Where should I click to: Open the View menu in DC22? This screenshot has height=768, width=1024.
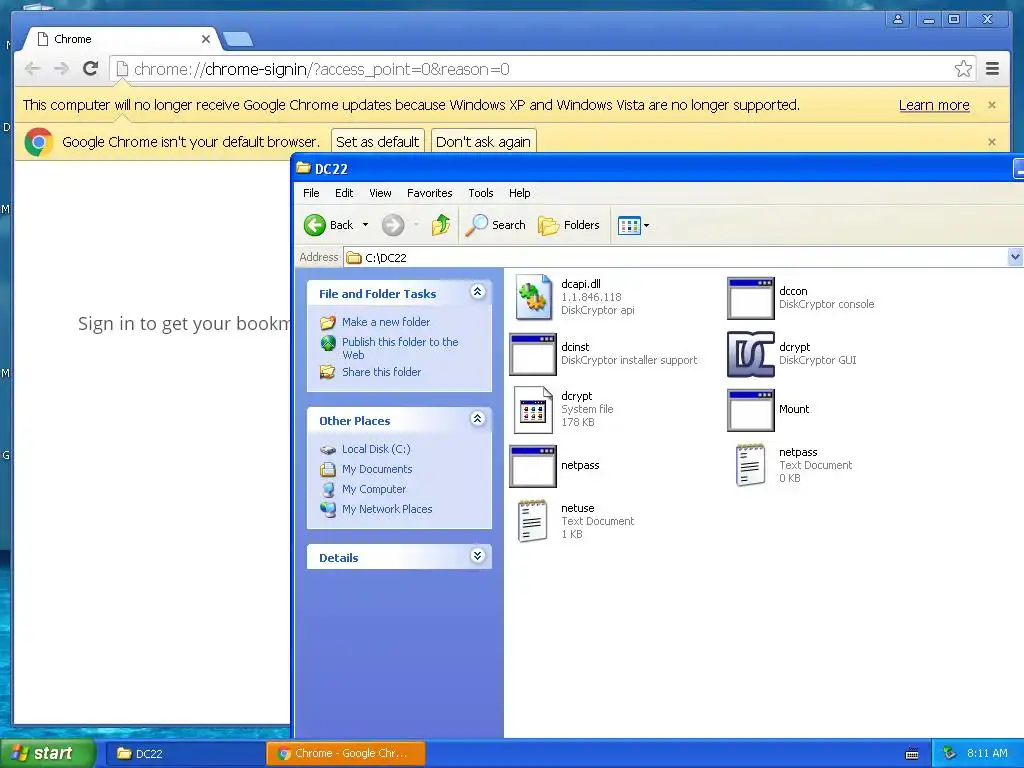point(380,193)
